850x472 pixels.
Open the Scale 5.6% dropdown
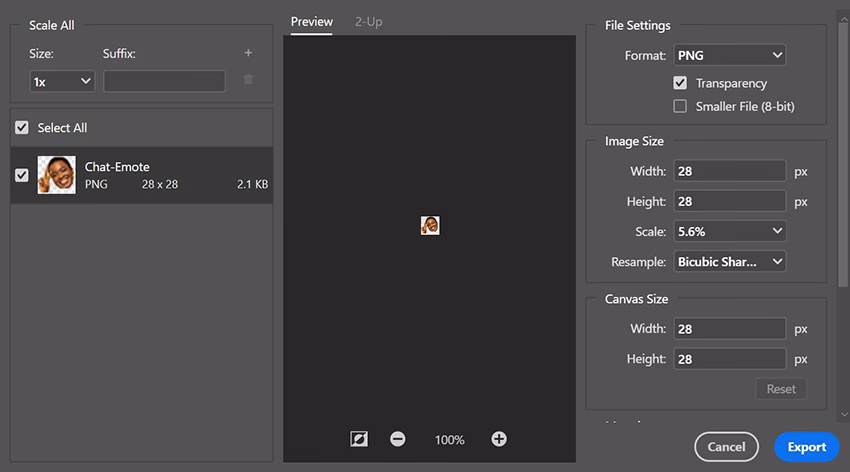[730, 231]
